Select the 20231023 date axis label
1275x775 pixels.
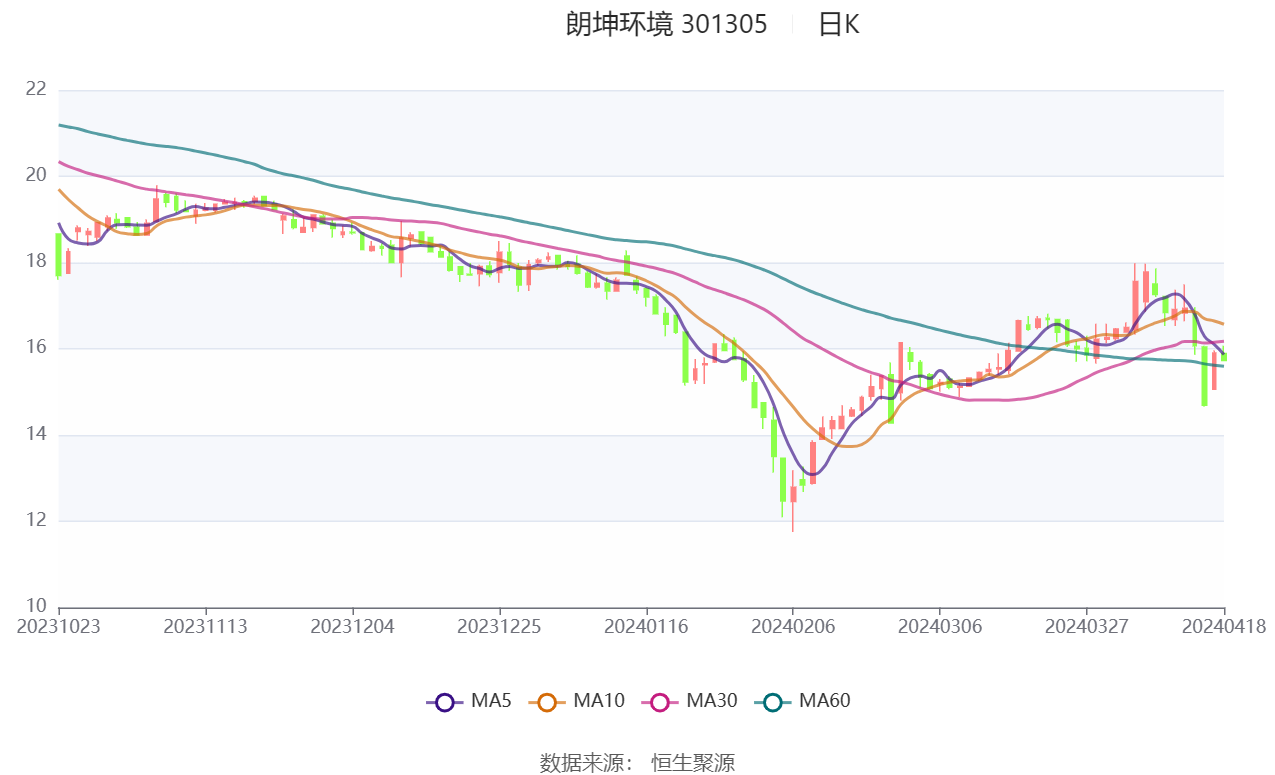(59, 626)
